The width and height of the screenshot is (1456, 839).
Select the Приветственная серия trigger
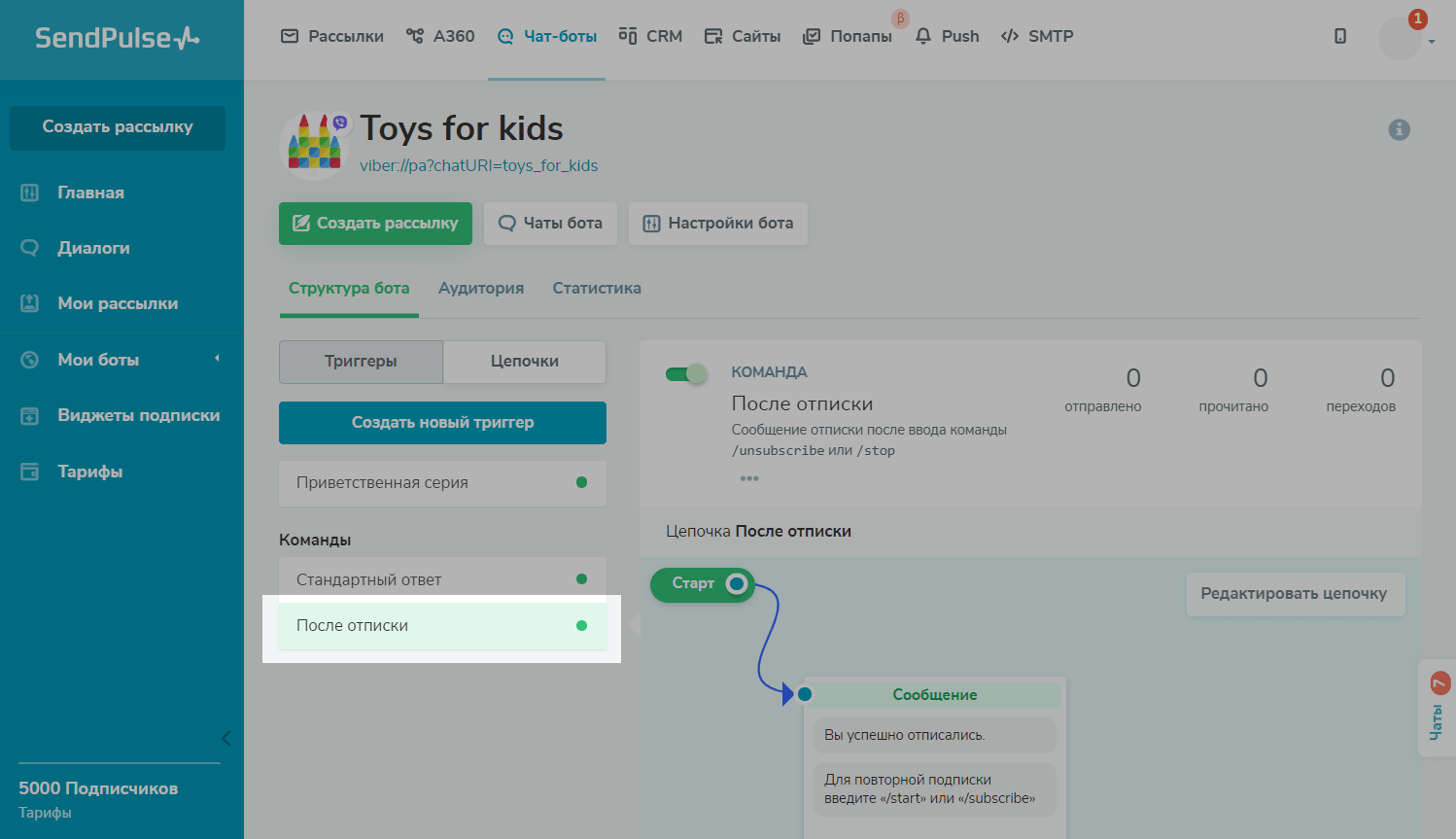tap(442, 483)
